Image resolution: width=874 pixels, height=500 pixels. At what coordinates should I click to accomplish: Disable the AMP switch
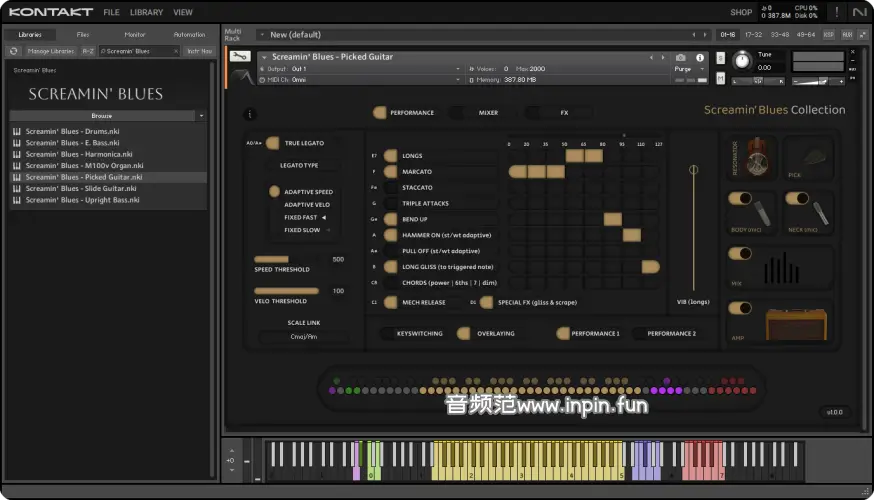pos(740,307)
